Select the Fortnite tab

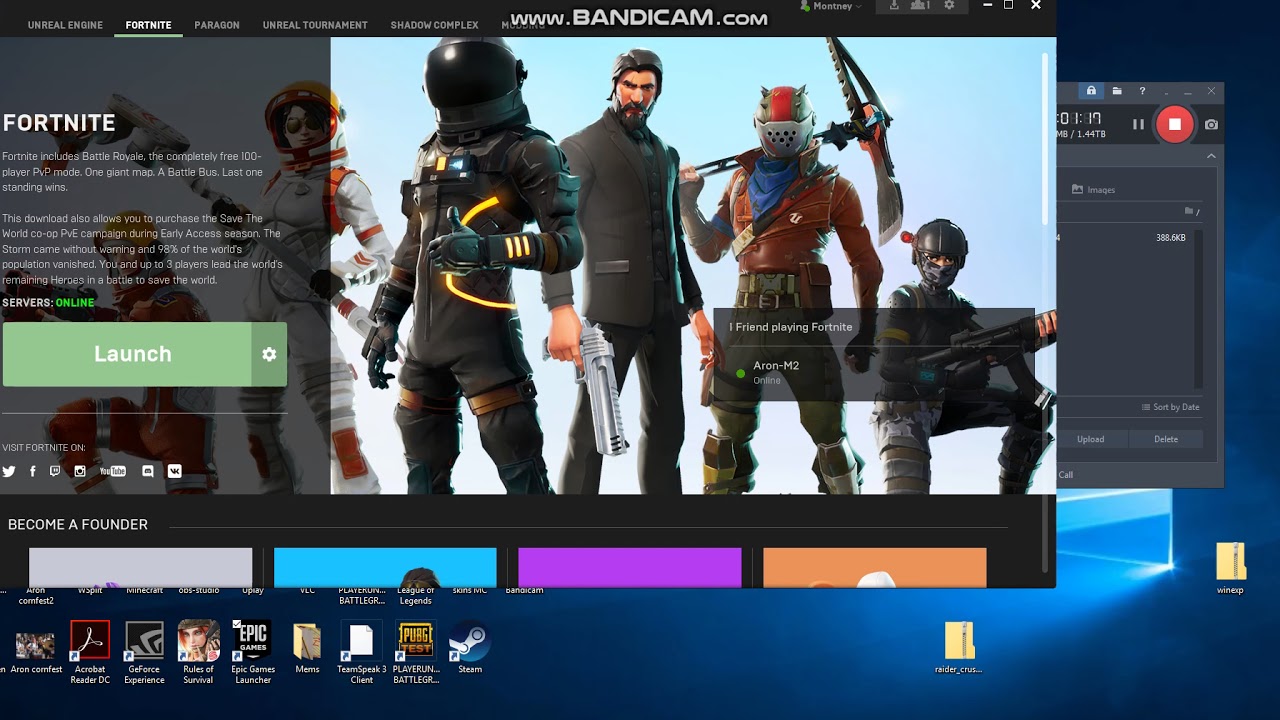tap(148, 25)
